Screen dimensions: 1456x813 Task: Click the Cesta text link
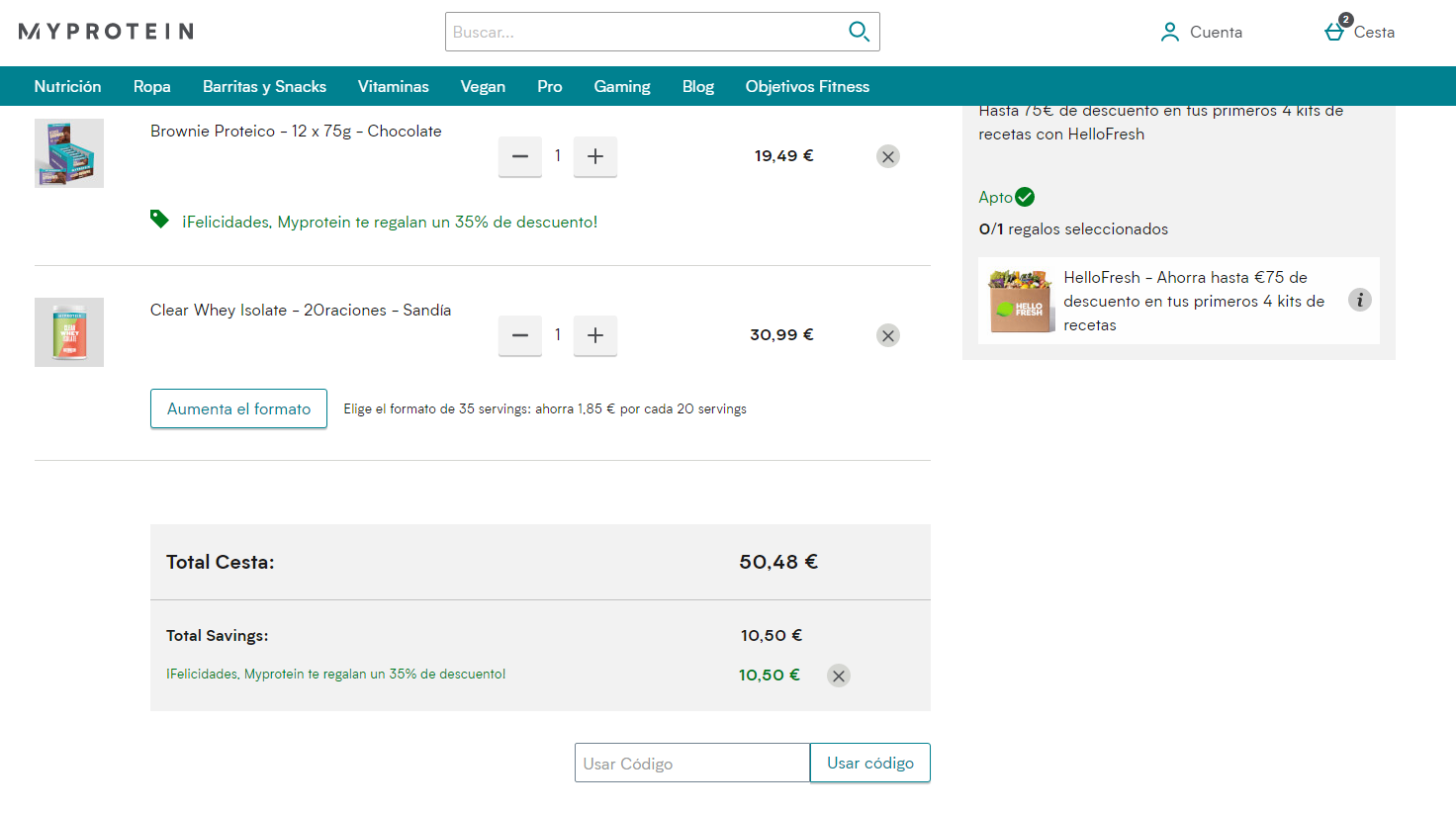[1374, 32]
